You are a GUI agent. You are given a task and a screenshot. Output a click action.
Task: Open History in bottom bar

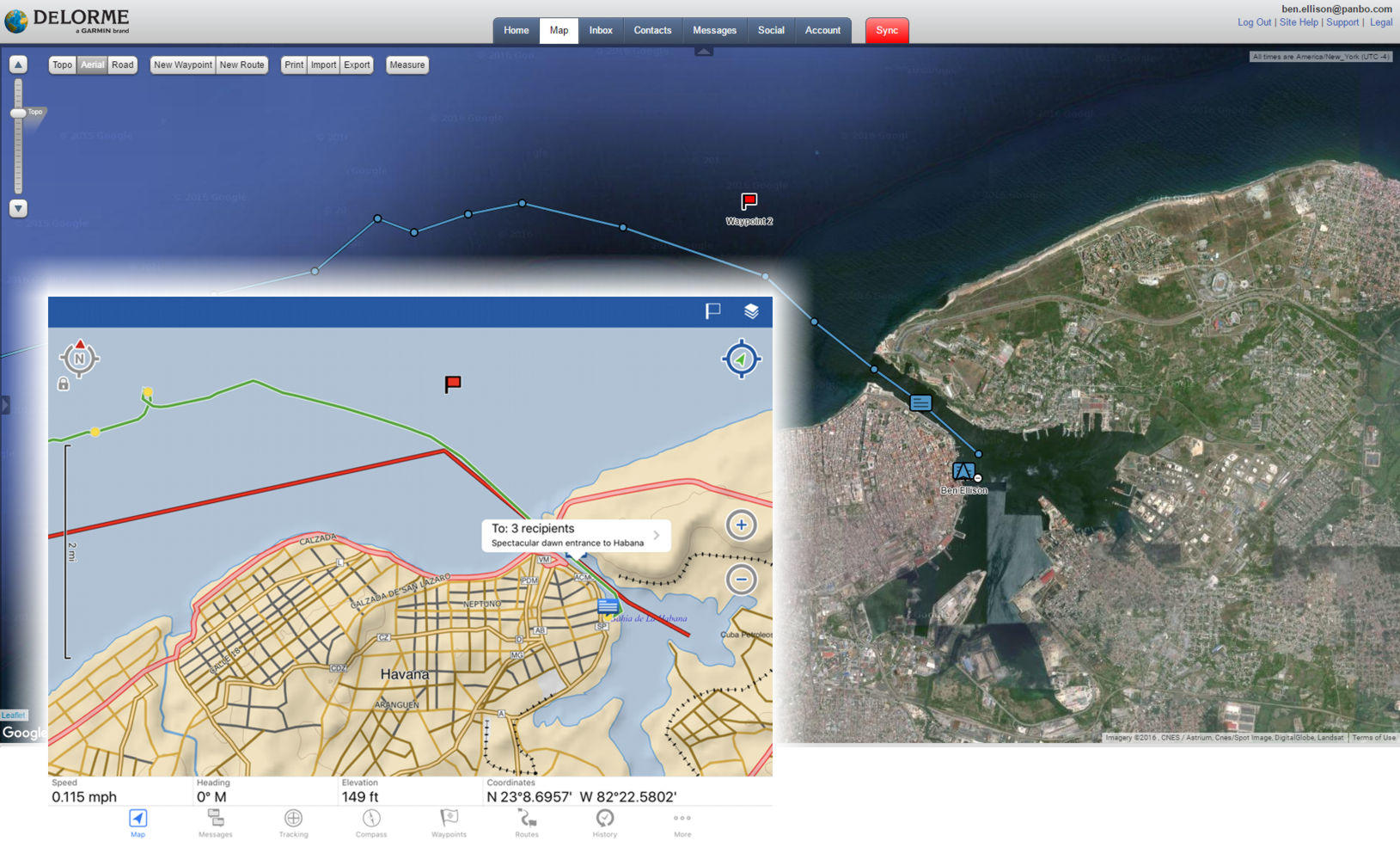point(605,823)
